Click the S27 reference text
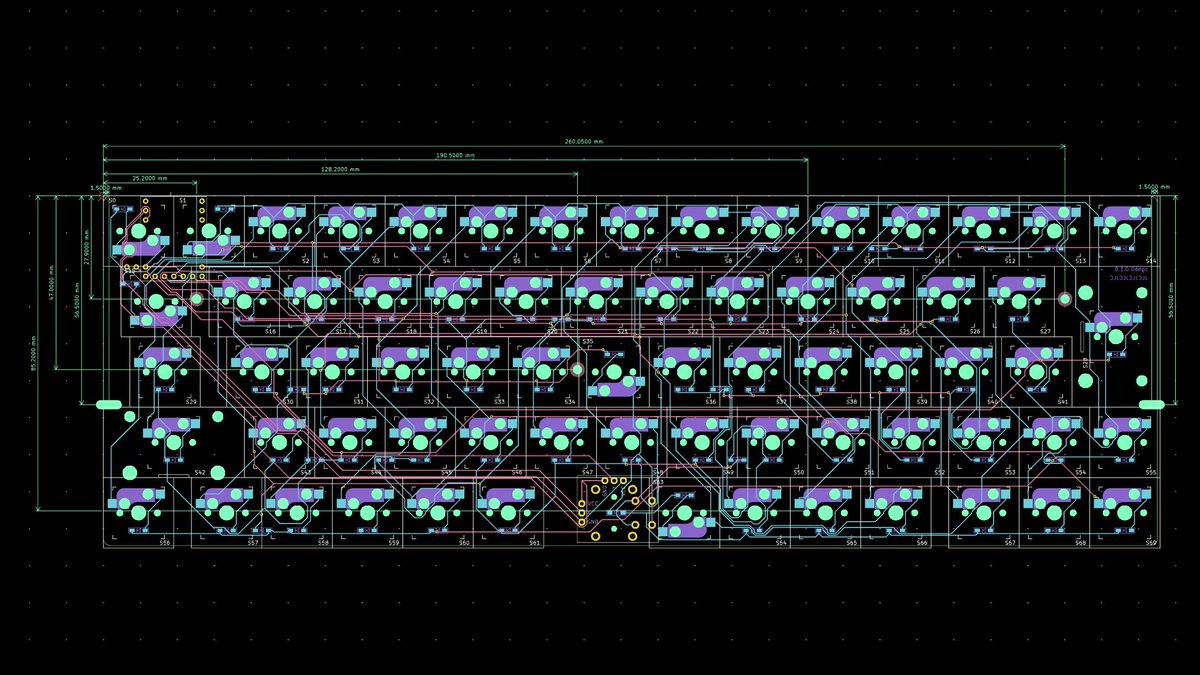This screenshot has height=675, width=1200. point(1045,330)
